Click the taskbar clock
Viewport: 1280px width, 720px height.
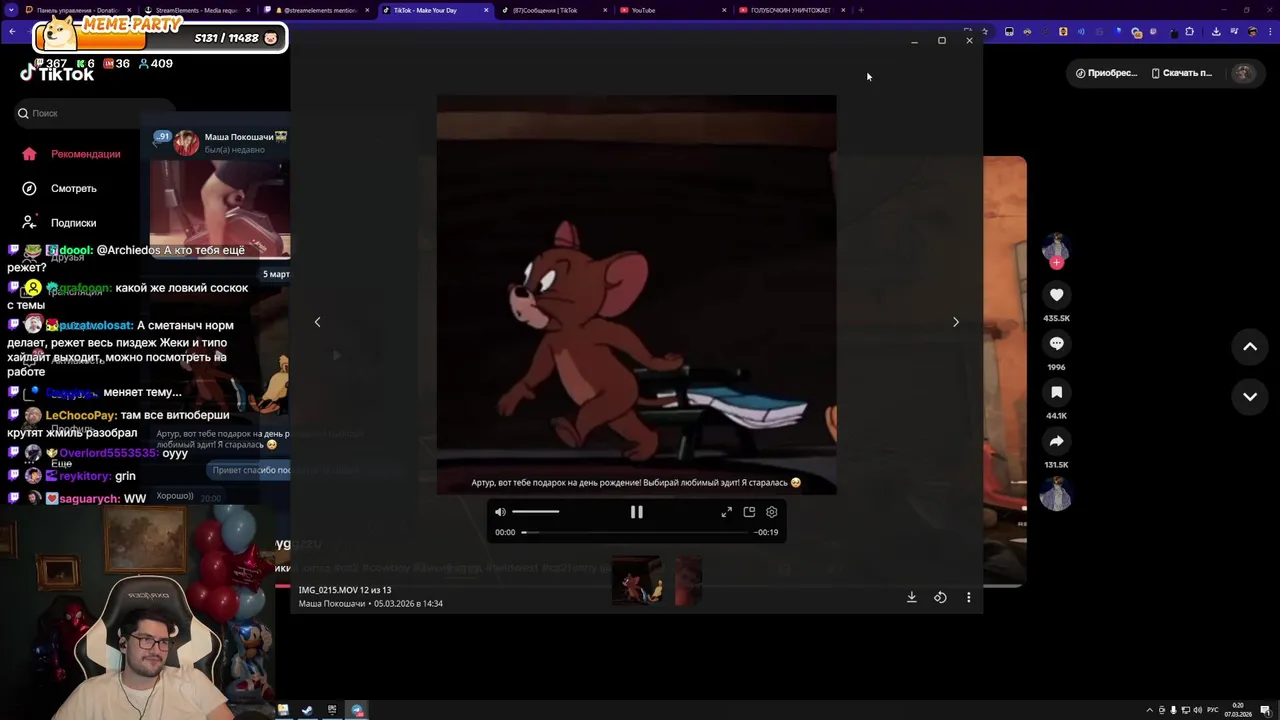click(1238, 710)
